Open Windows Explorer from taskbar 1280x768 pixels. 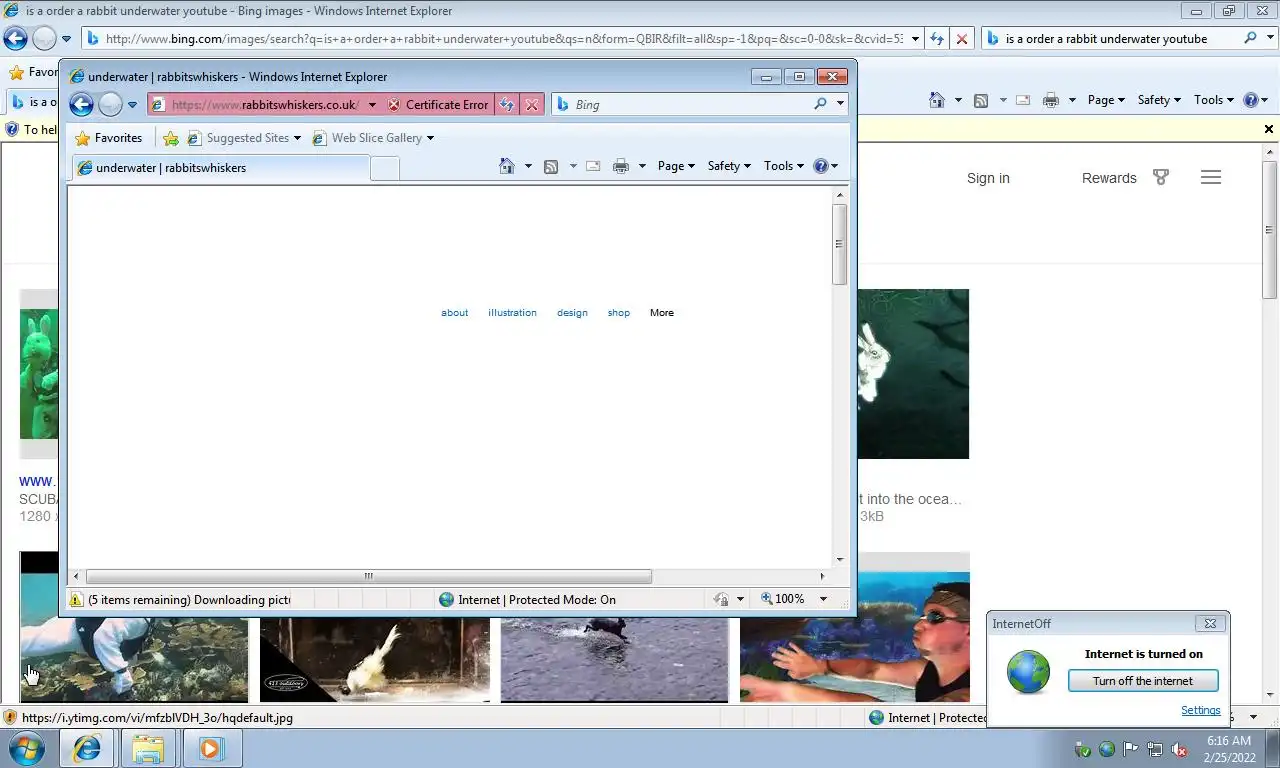(148, 748)
